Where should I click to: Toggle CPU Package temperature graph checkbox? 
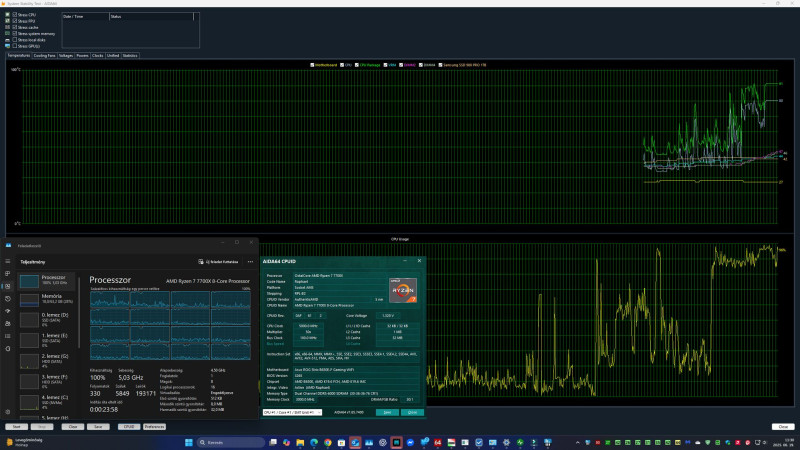tap(357, 65)
